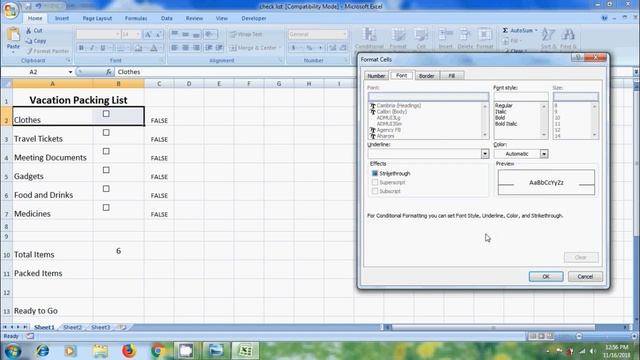Check the Travel Tickets row checkbox

pyautogui.click(x=106, y=133)
